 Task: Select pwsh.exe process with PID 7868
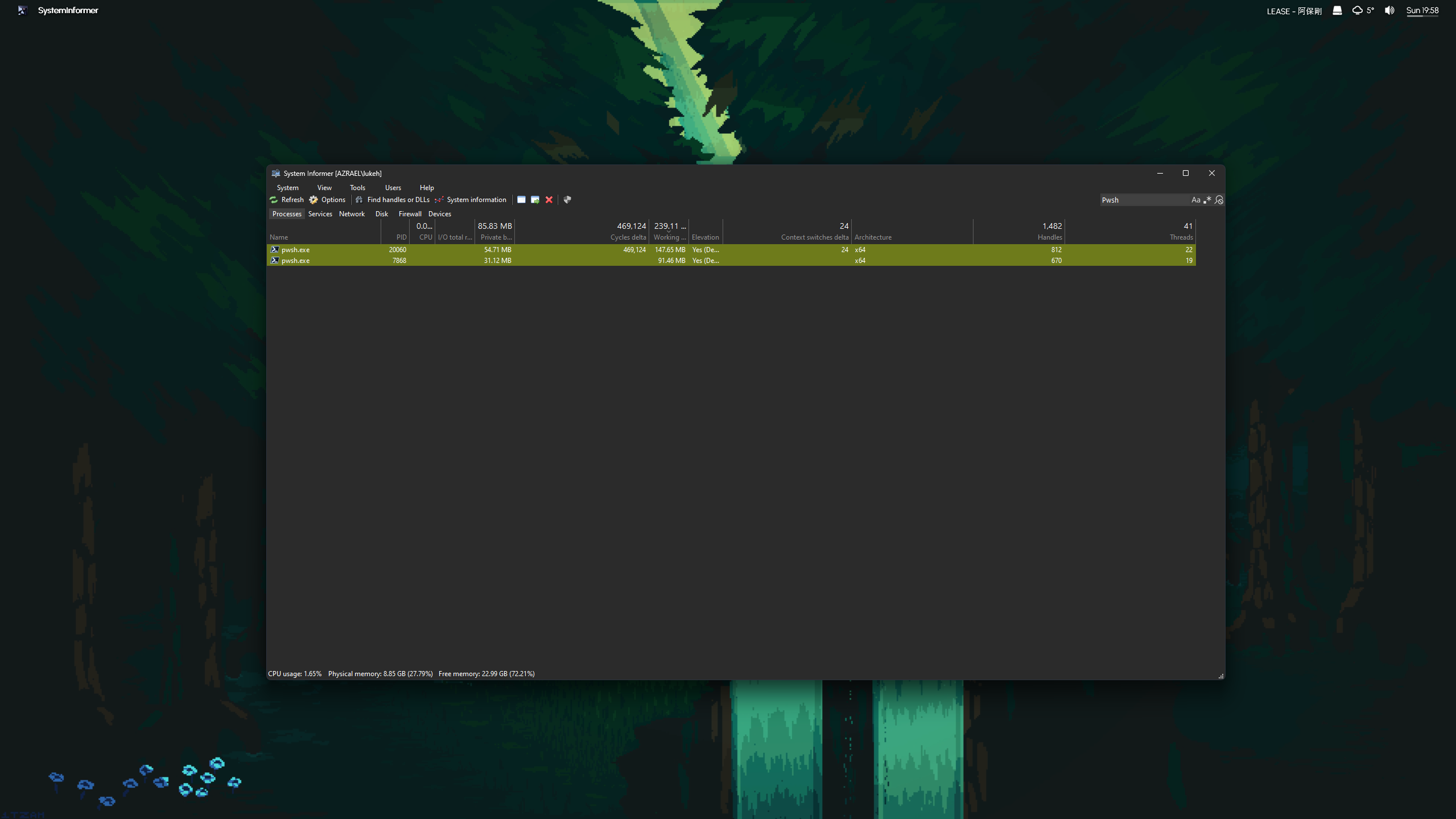point(295,261)
